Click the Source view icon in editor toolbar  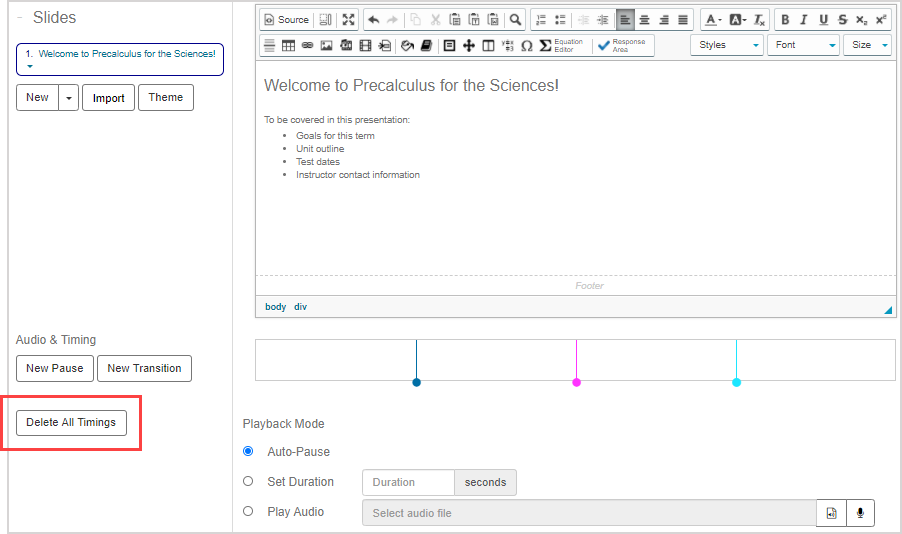point(286,19)
